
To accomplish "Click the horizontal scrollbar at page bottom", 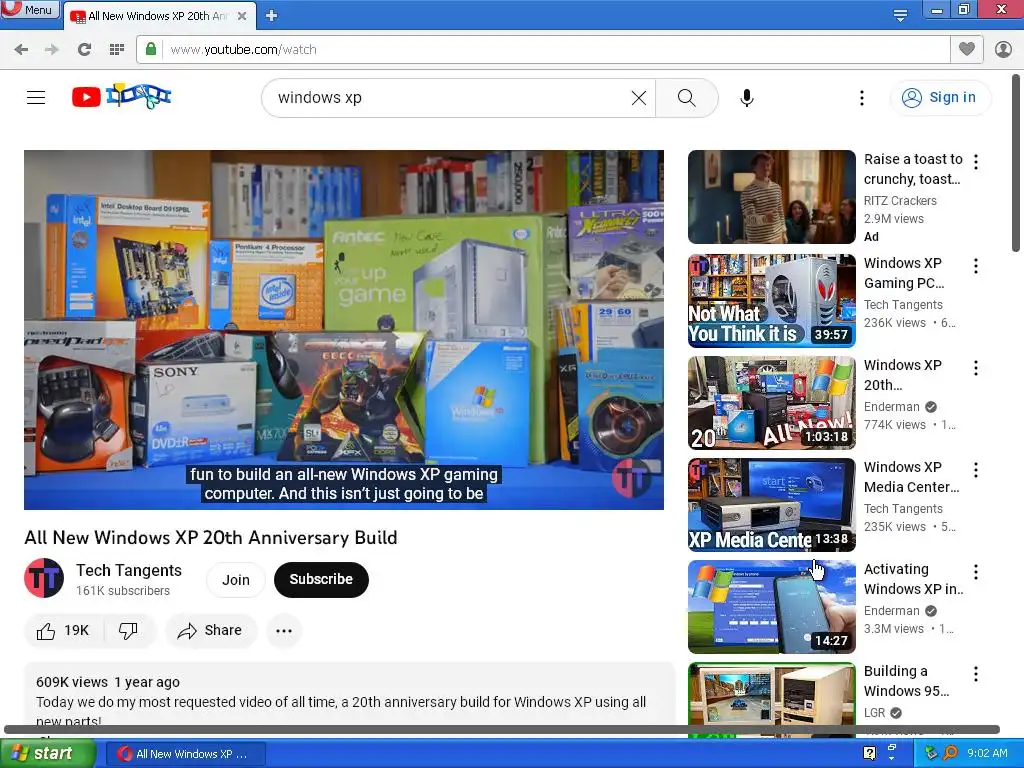I will 502,729.
